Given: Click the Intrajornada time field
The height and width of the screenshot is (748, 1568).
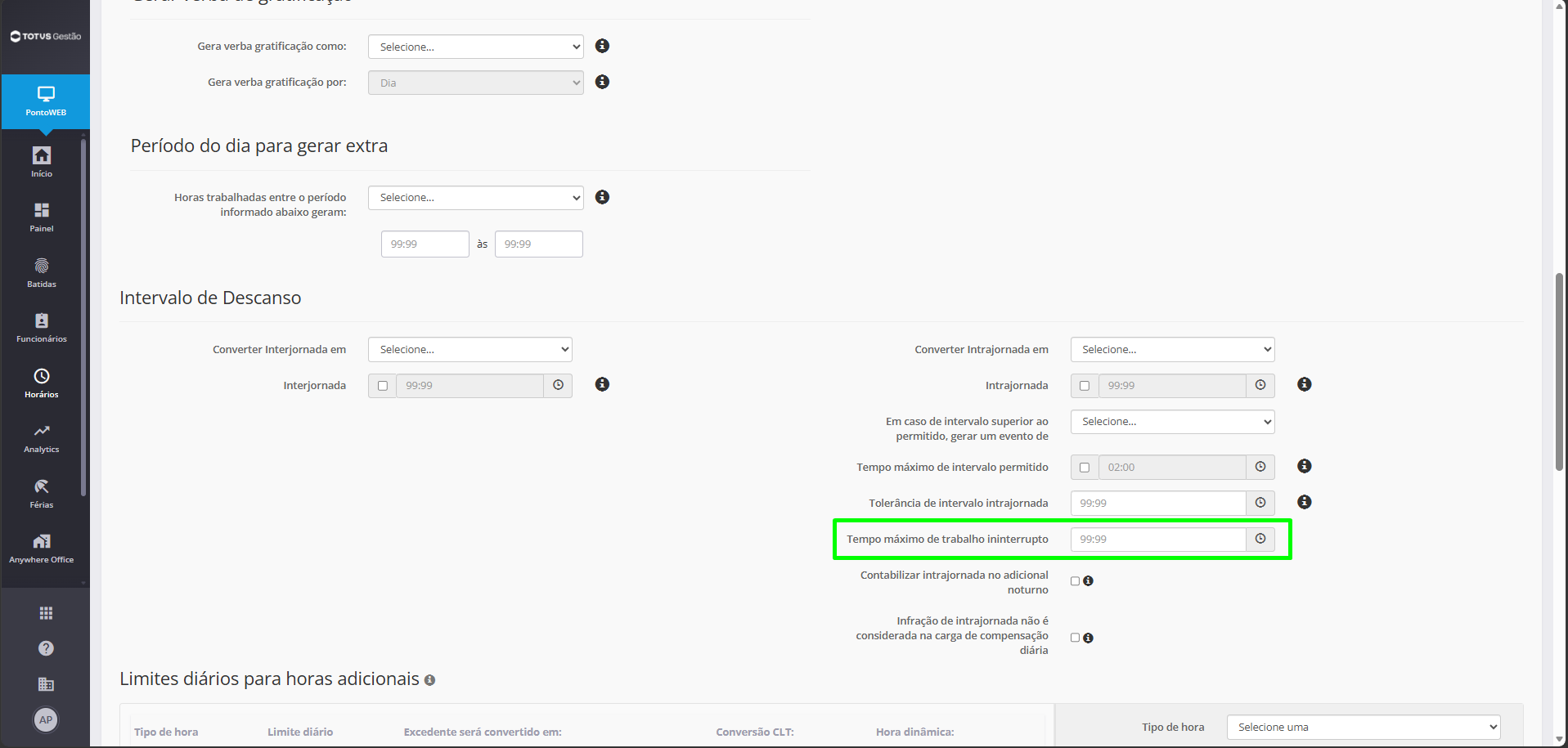Looking at the screenshot, I should (1172, 386).
